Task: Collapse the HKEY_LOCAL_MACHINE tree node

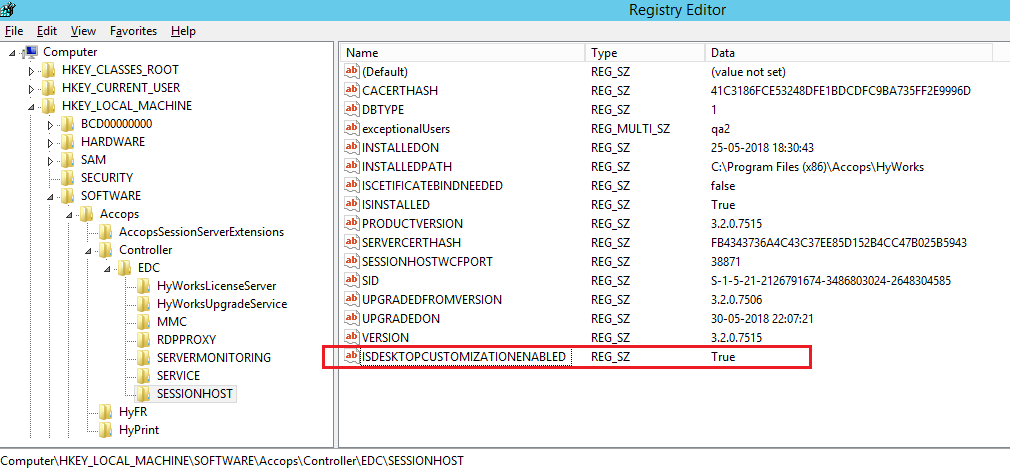Action: click(x=32, y=106)
